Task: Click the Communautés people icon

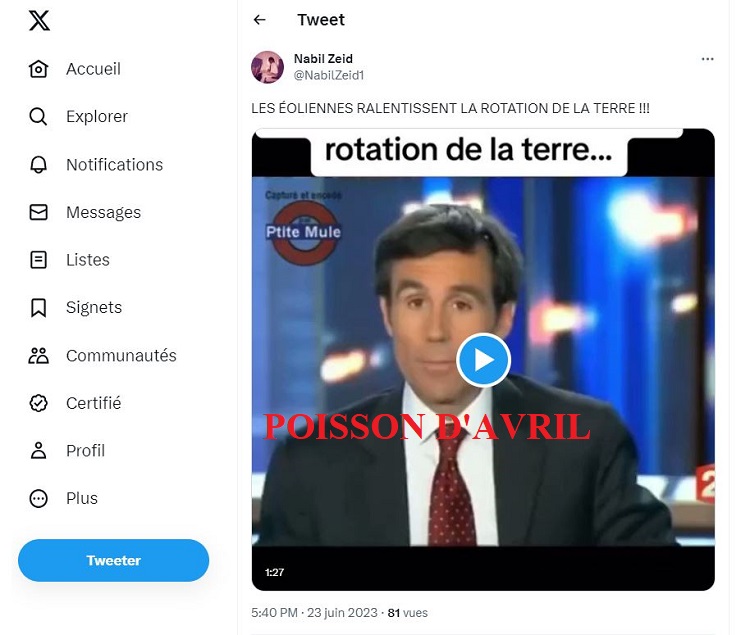Action: coord(38,355)
